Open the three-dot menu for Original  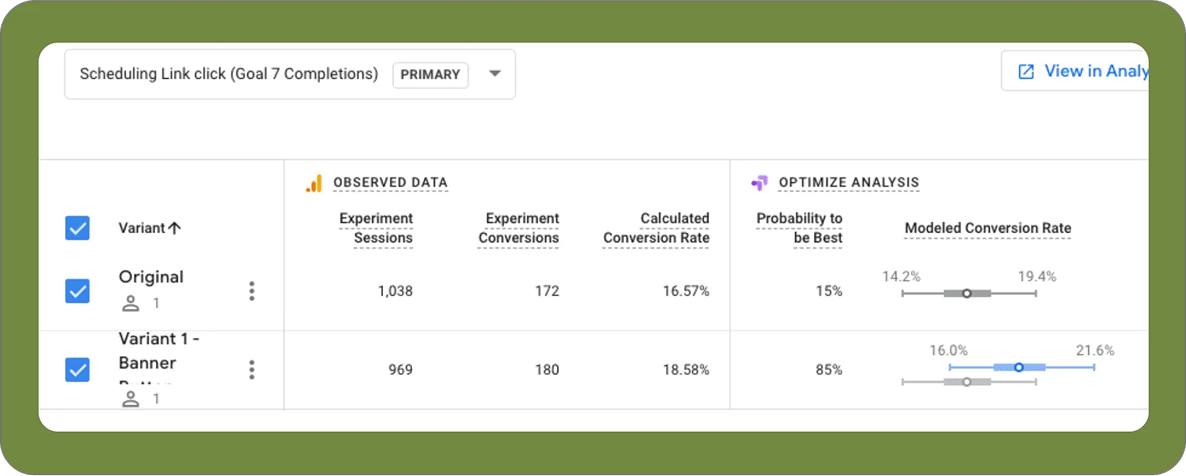coord(252,291)
